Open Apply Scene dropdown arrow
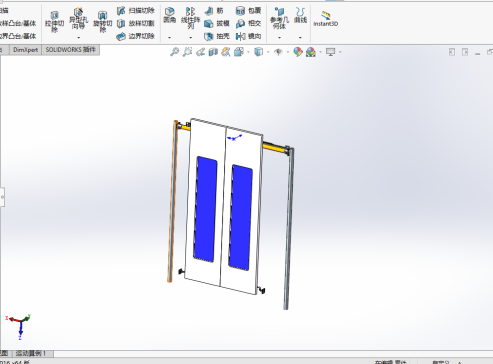 320,52
